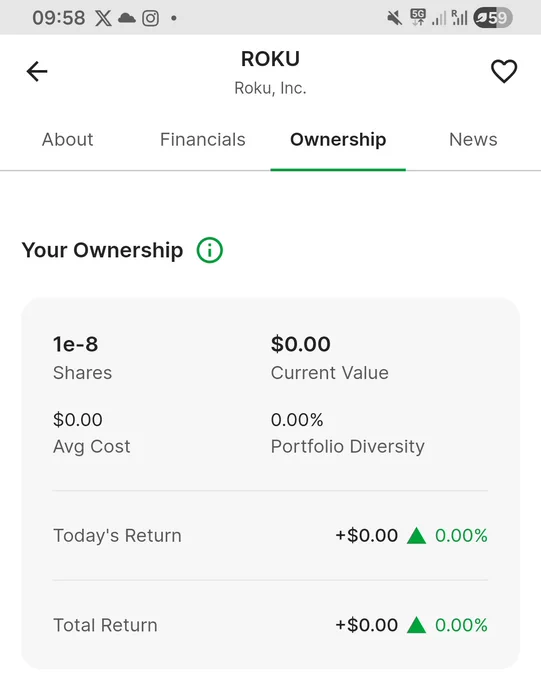This screenshot has width=541, height=680.
Task: Tap the Today's Return row
Action: coord(270,536)
